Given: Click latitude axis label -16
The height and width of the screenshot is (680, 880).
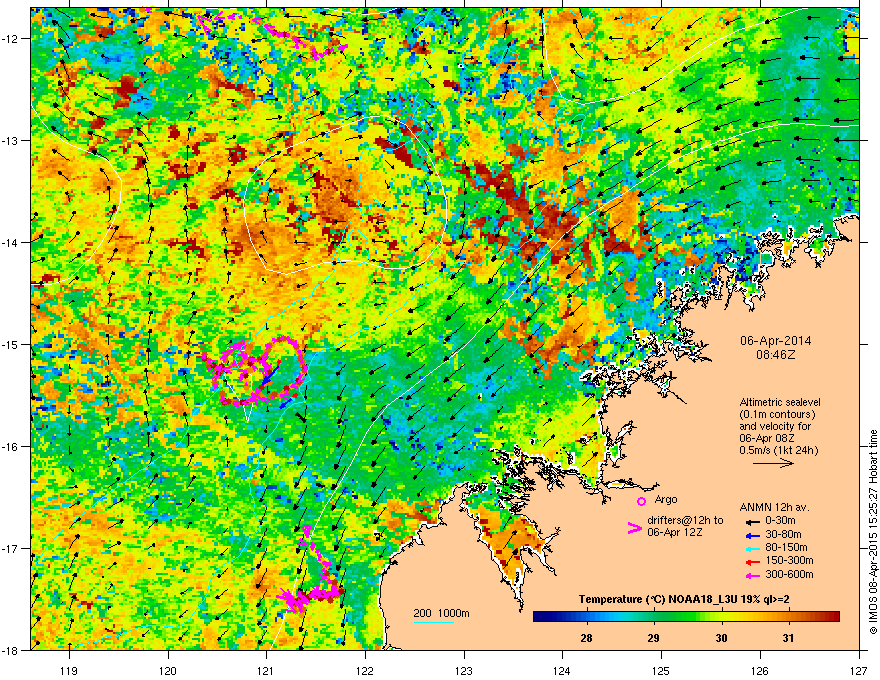Looking at the screenshot, I should 10,447.
